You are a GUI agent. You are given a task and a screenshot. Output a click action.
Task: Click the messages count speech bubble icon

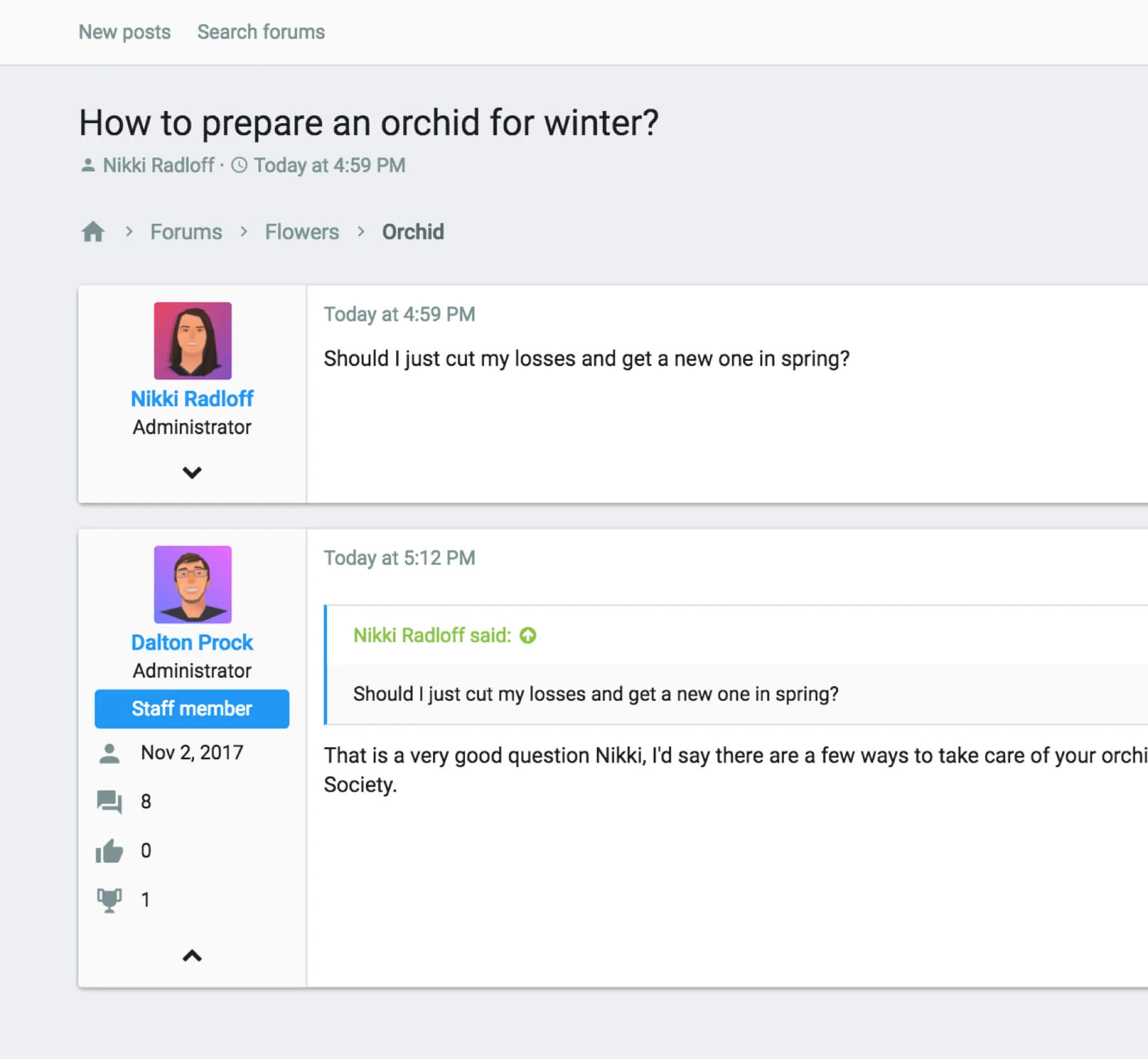pyautogui.click(x=109, y=801)
